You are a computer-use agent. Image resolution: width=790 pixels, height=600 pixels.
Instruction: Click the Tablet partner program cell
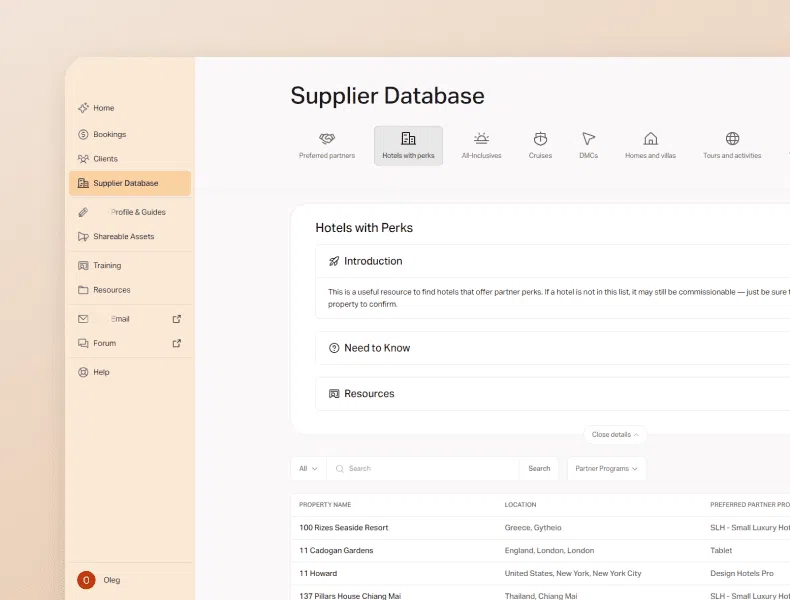tap(721, 551)
